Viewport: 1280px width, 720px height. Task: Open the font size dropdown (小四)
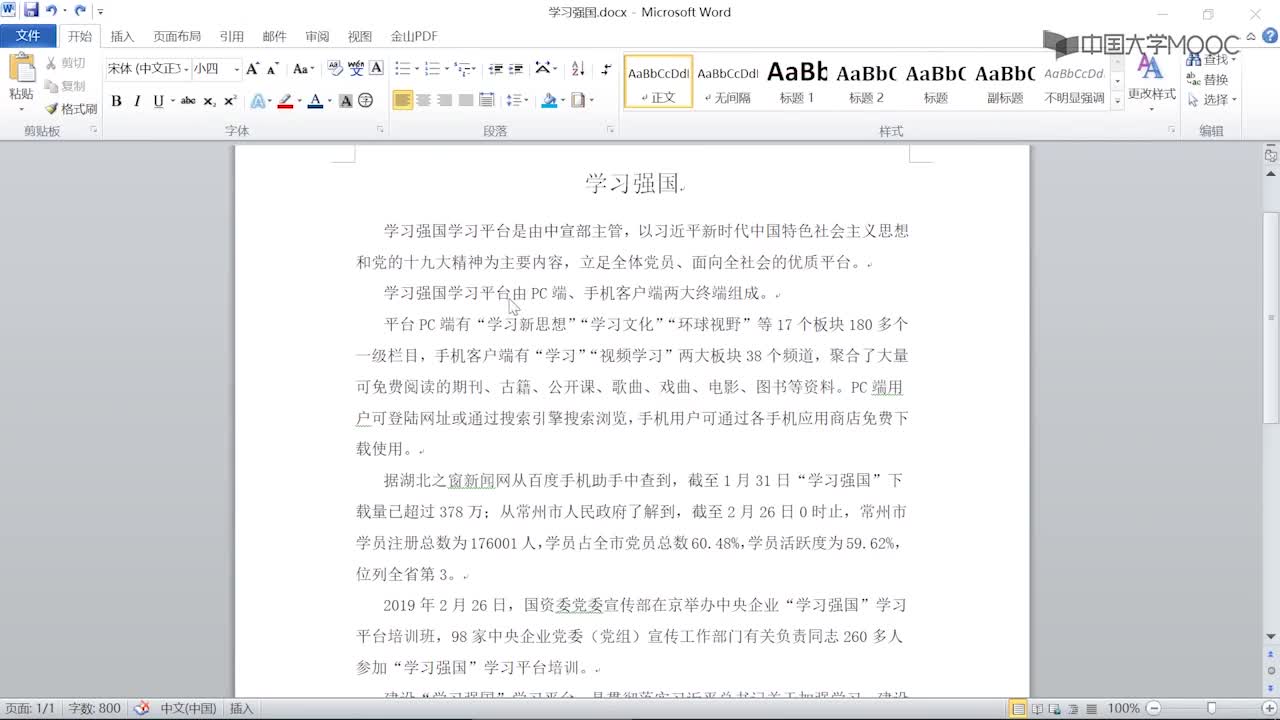pos(236,69)
